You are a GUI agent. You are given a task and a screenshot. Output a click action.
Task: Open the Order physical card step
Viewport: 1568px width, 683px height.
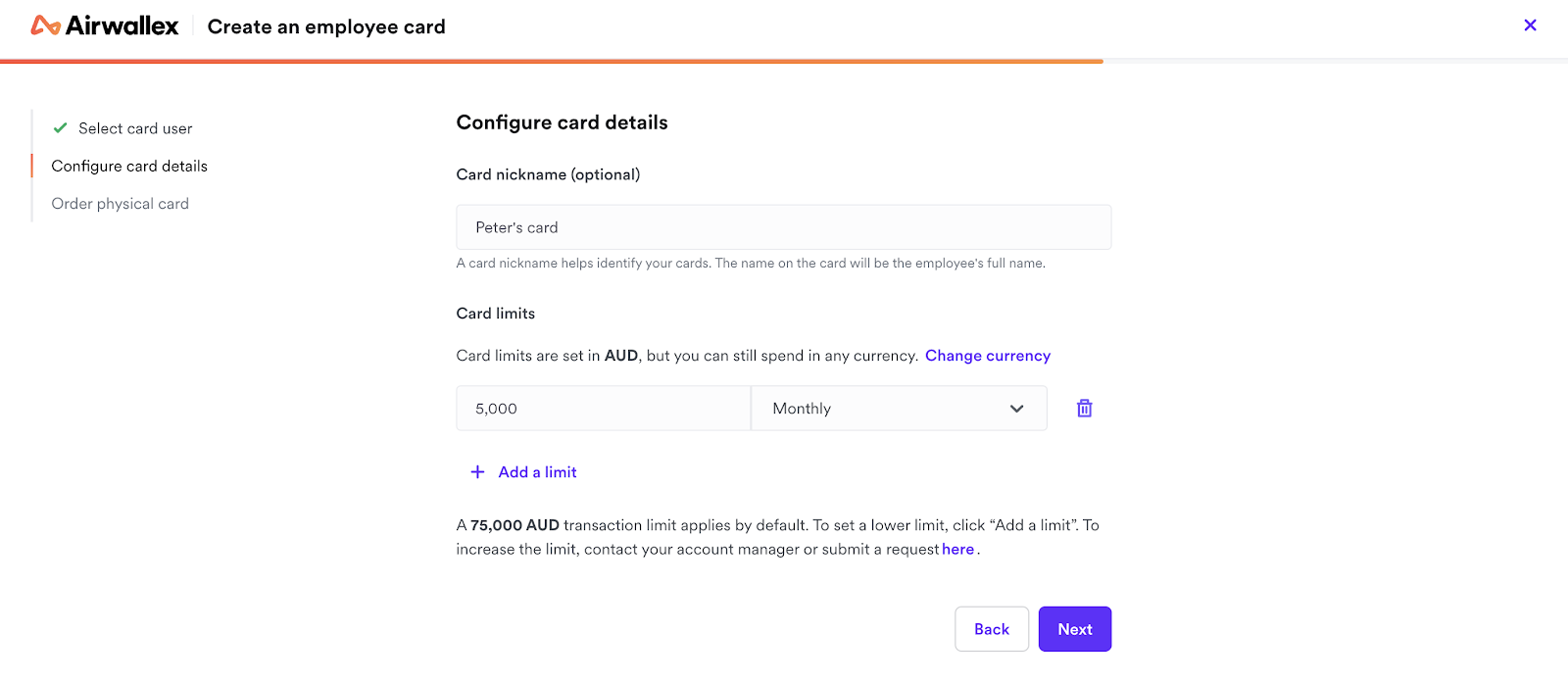tap(121, 204)
